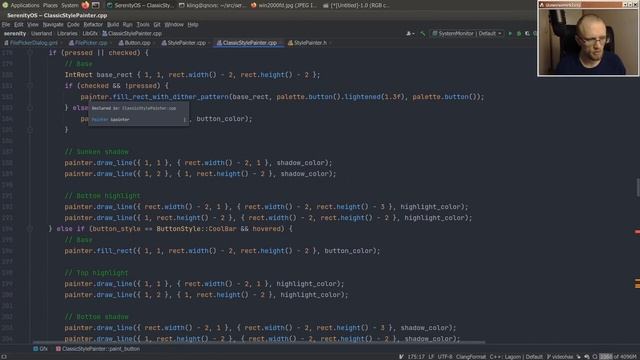Image resolution: width=640 pixels, height=360 pixels.
Task: Collapse fold marker beside else if CoolBar line
Action: pos(30,229)
